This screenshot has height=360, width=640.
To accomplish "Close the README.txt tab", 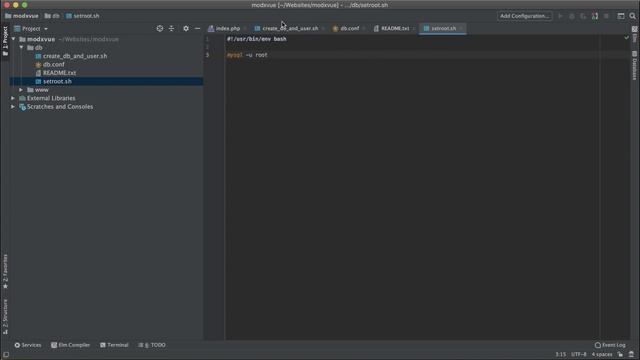I will [413, 29].
